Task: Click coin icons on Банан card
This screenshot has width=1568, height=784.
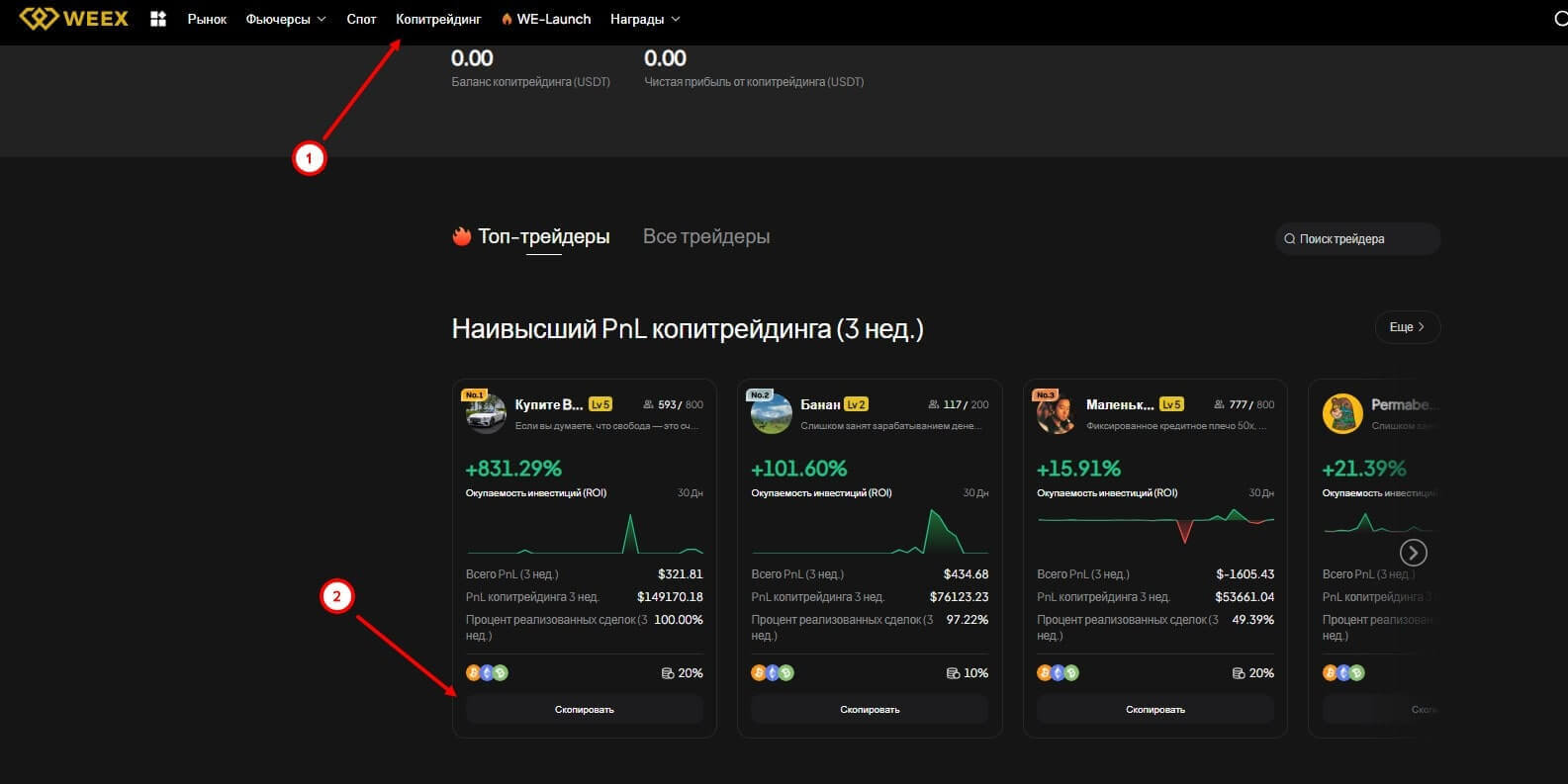Action: click(772, 673)
